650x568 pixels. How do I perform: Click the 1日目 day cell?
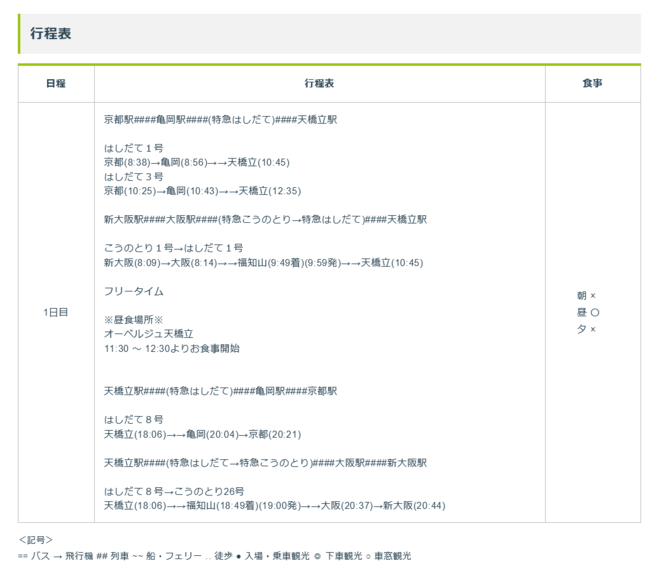click(x=56, y=312)
